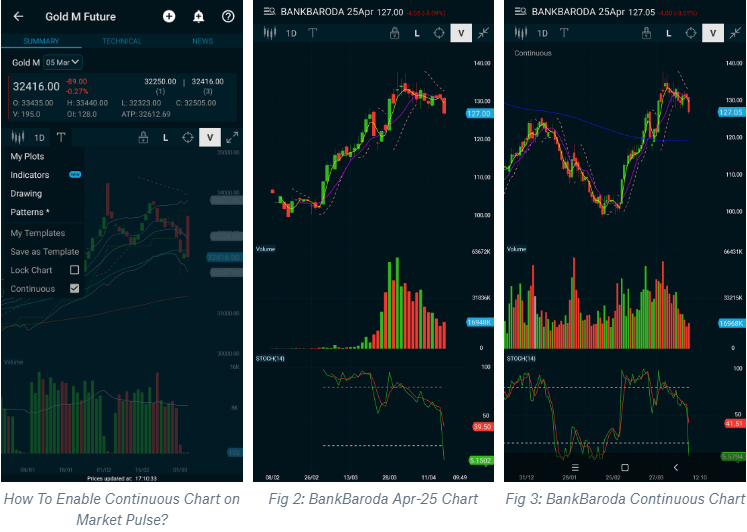Open help question mark icon
Viewport: 747px width, 532px height.
228,17
